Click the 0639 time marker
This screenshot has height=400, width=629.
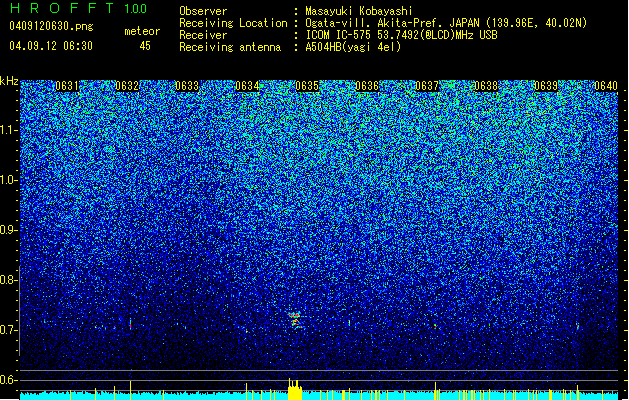[546, 86]
